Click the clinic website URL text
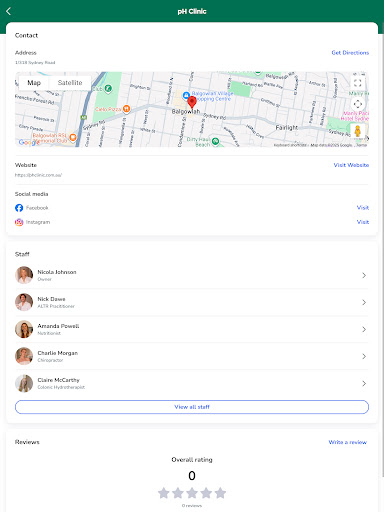This screenshot has width=384, height=512. coord(38,175)
